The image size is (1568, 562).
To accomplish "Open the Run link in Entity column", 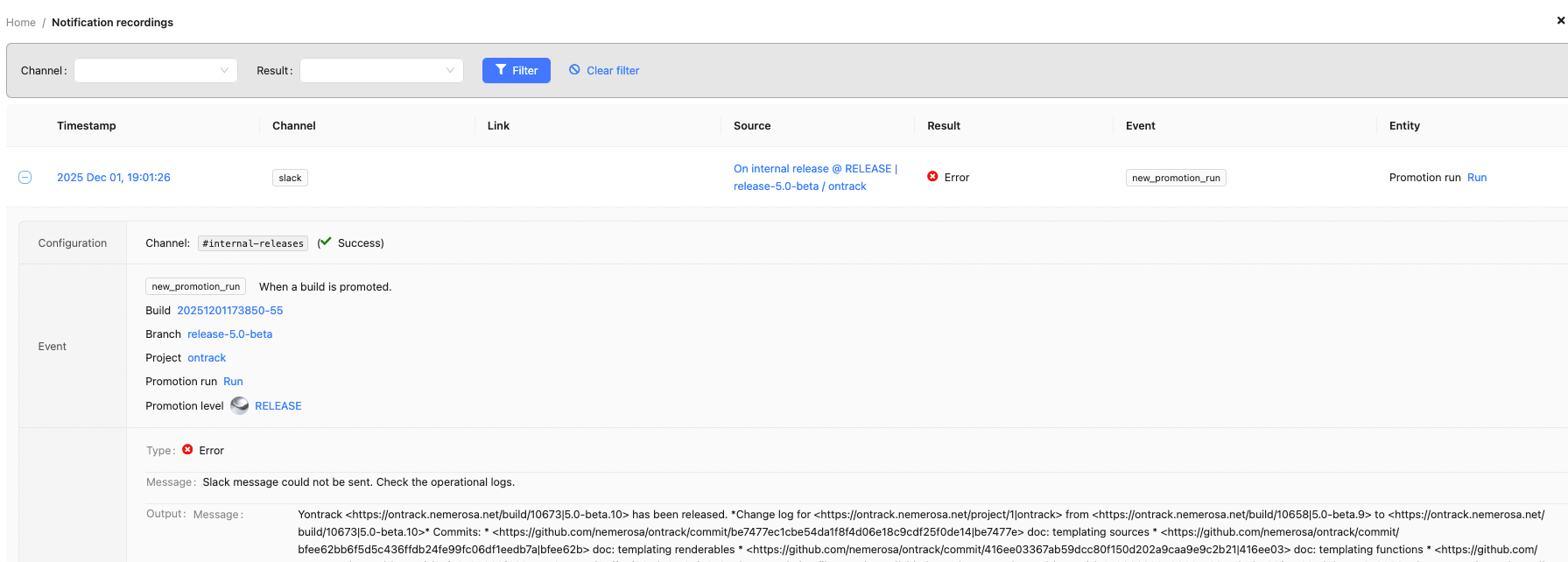I will point(1477,177).
